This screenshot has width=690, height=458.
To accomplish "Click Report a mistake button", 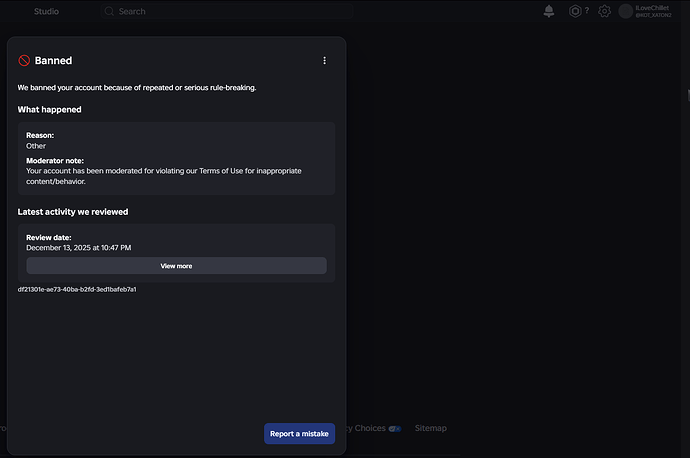I will click(299, 434).
